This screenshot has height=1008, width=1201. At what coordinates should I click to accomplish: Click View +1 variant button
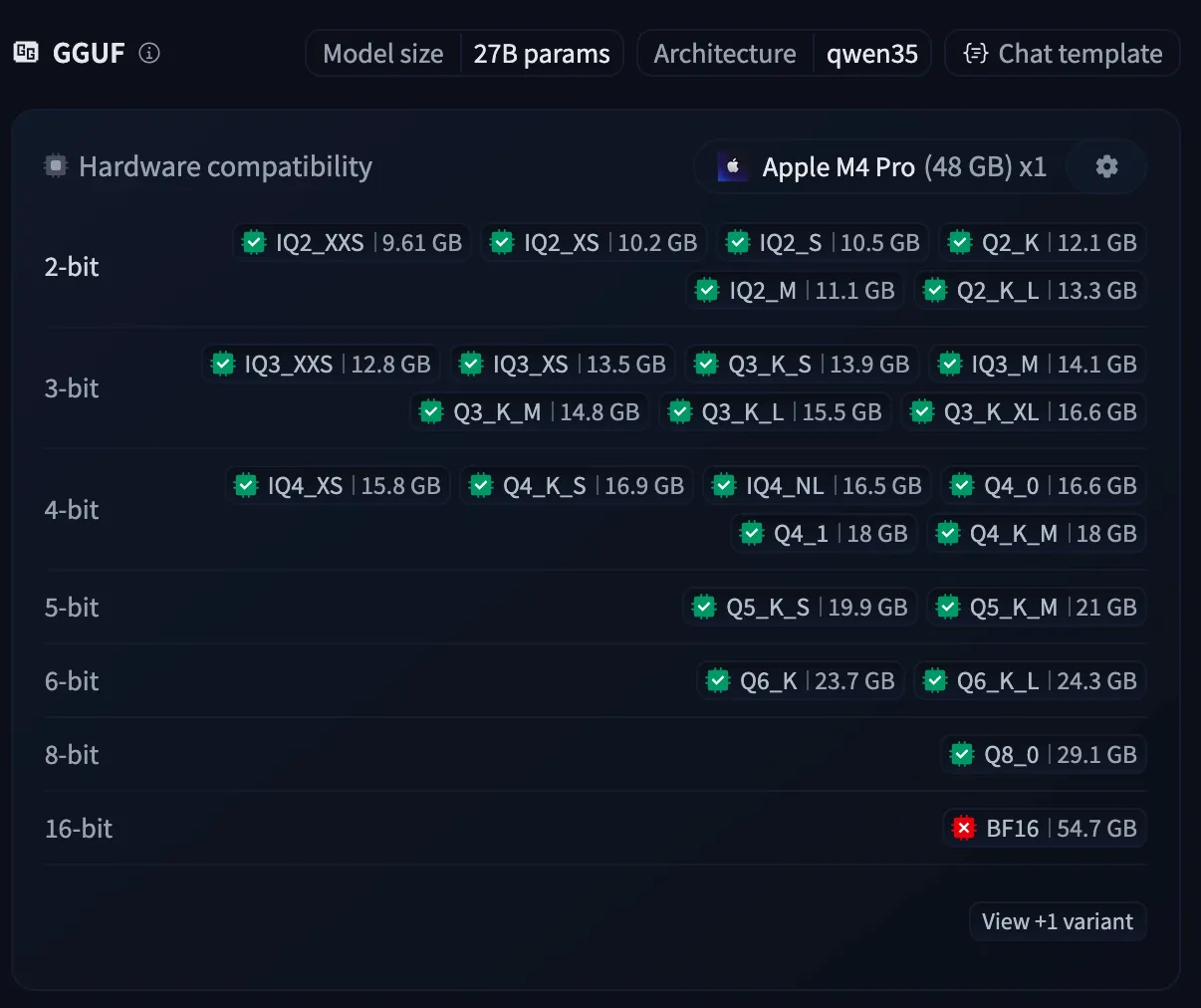pos(1058,921)
